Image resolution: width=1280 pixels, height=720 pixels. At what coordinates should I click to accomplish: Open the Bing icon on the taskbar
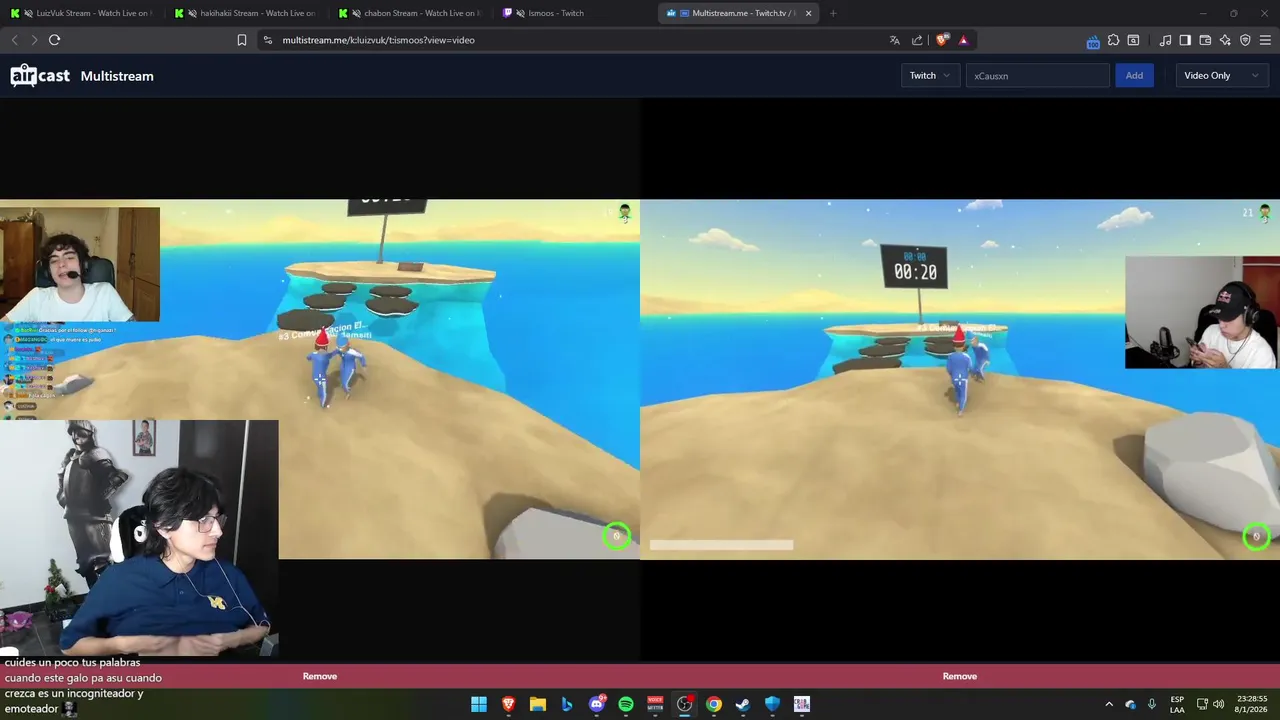tap(567, 704)
